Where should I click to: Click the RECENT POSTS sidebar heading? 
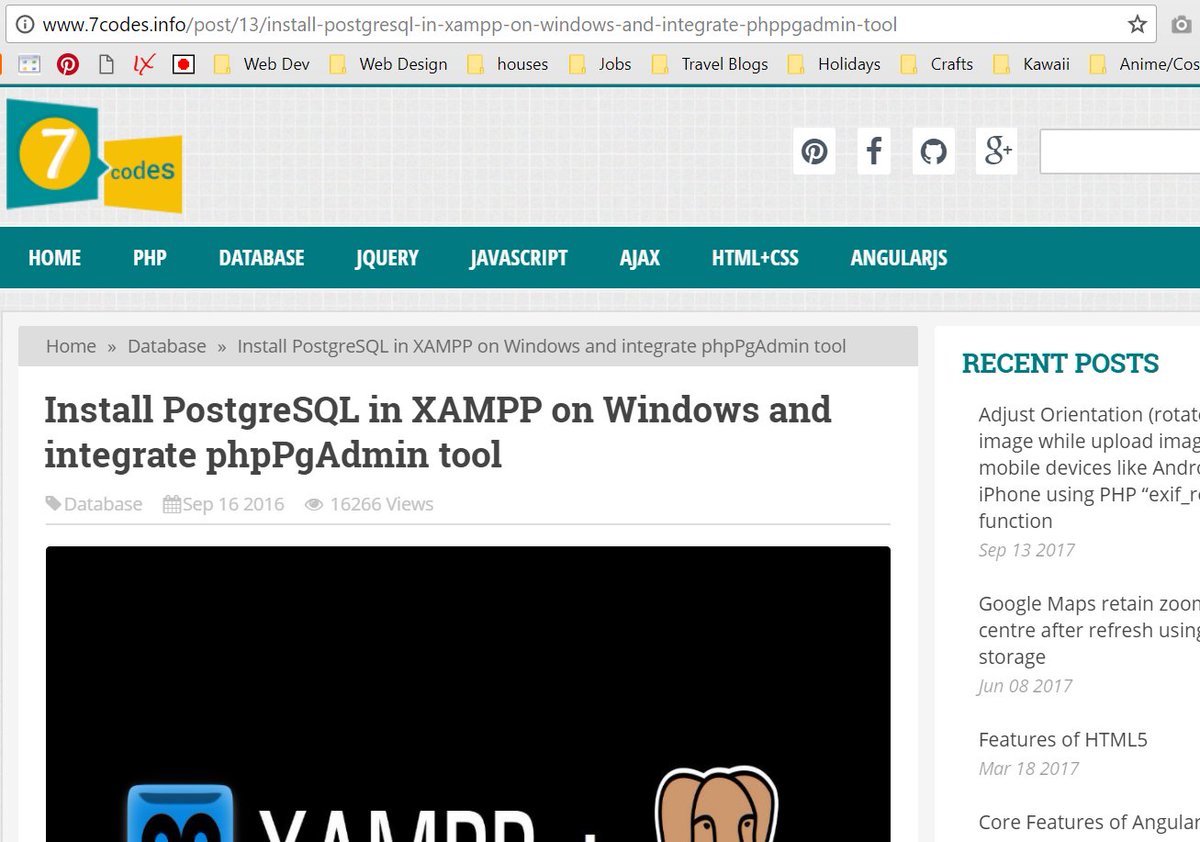pyautogui.click(x=1060, y=363)
